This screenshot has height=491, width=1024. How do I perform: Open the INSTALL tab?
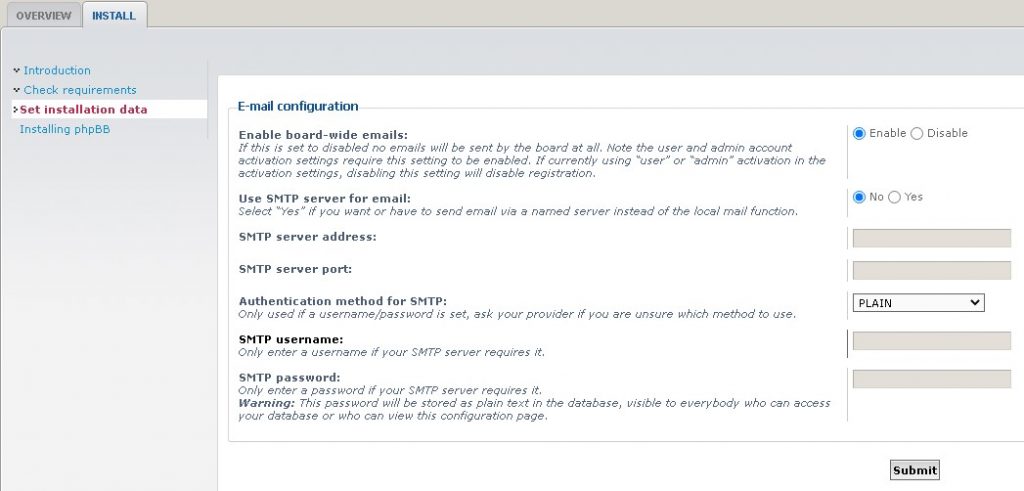tap(114, 15)
